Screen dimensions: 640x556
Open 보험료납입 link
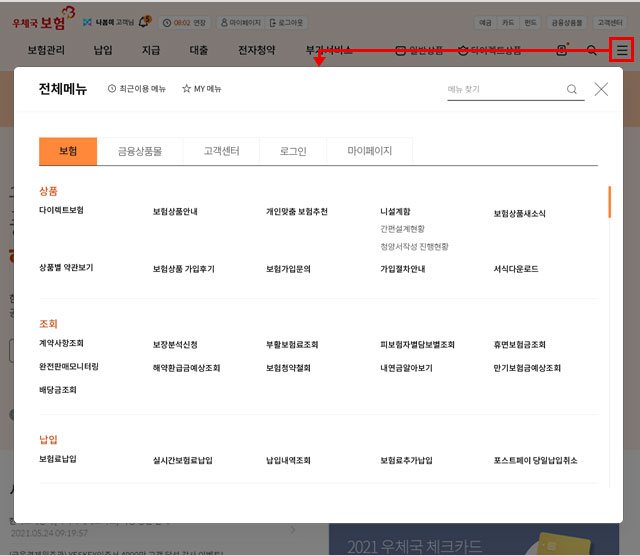point(58,459)
